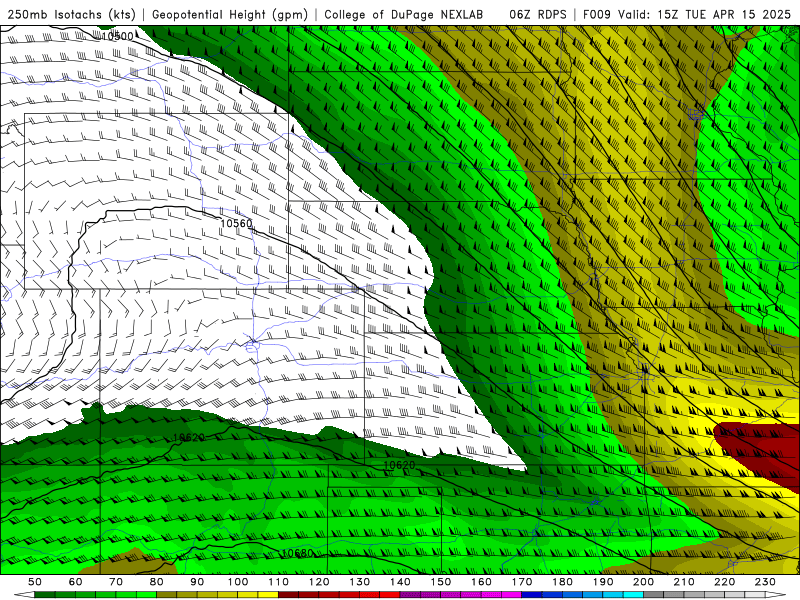Viewport: 800px width, 600px height.
Task: Click the 'Geopotential Height (gpm)' header text
Action: [x=230, y=14]
